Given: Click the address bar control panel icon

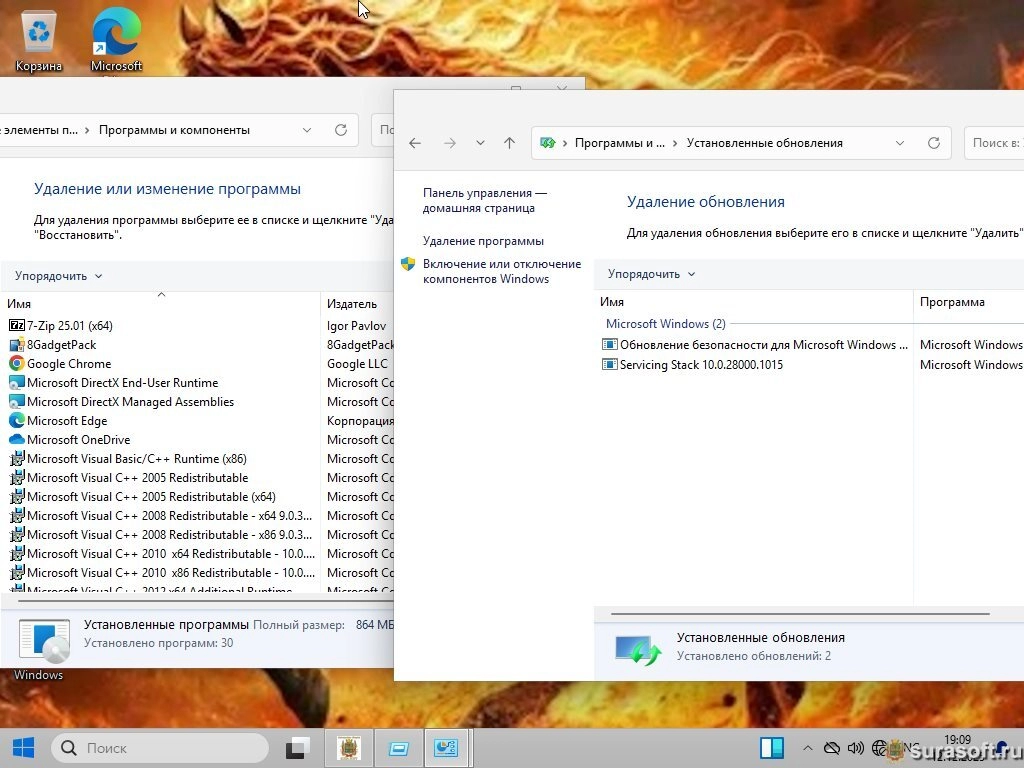Looking at the screenshot, I should [x=548, y=143].
